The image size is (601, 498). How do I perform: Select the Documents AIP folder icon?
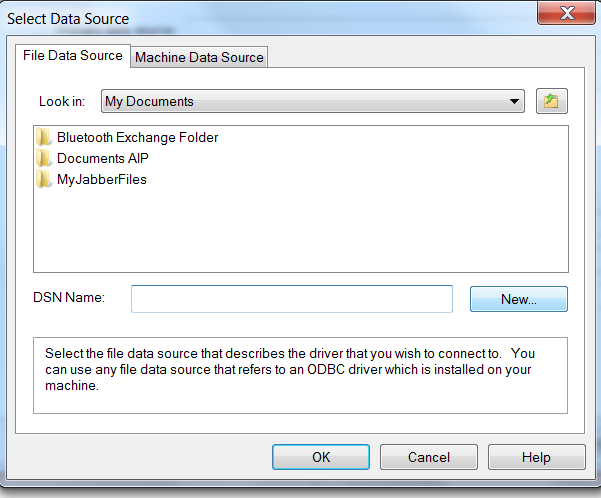[44, 158]
